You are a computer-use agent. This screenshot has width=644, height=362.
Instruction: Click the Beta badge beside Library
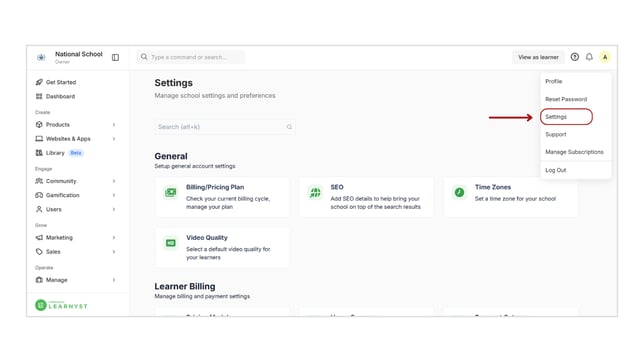tap(76, 153)
